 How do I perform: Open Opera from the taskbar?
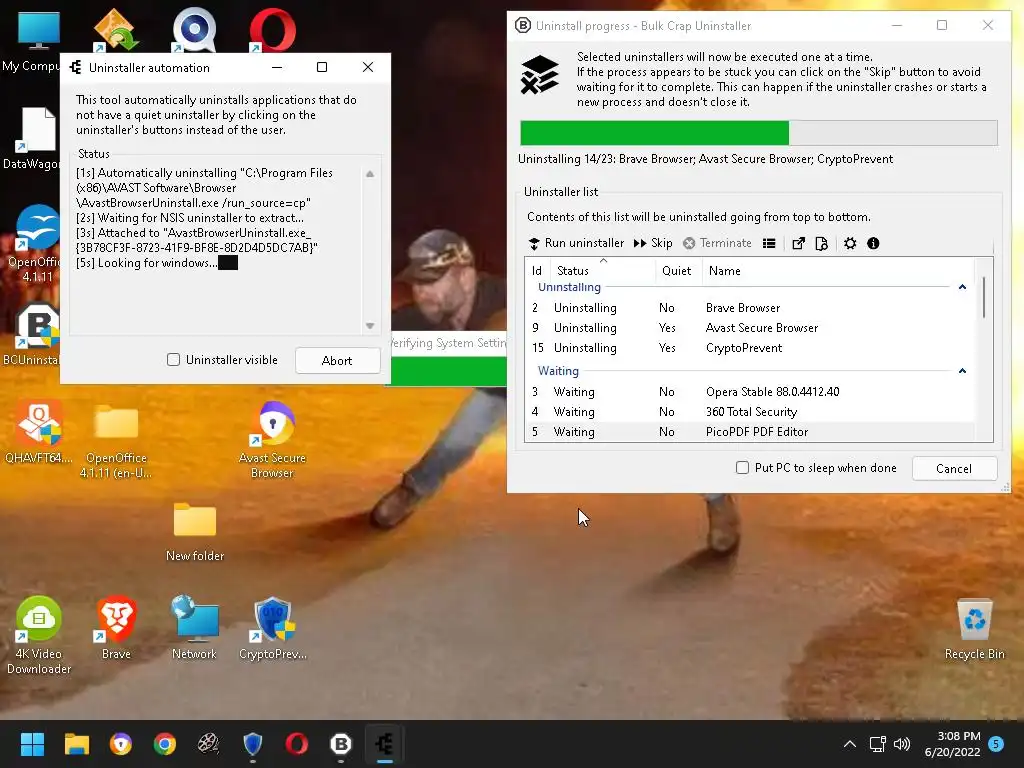(x=296, y=744)
